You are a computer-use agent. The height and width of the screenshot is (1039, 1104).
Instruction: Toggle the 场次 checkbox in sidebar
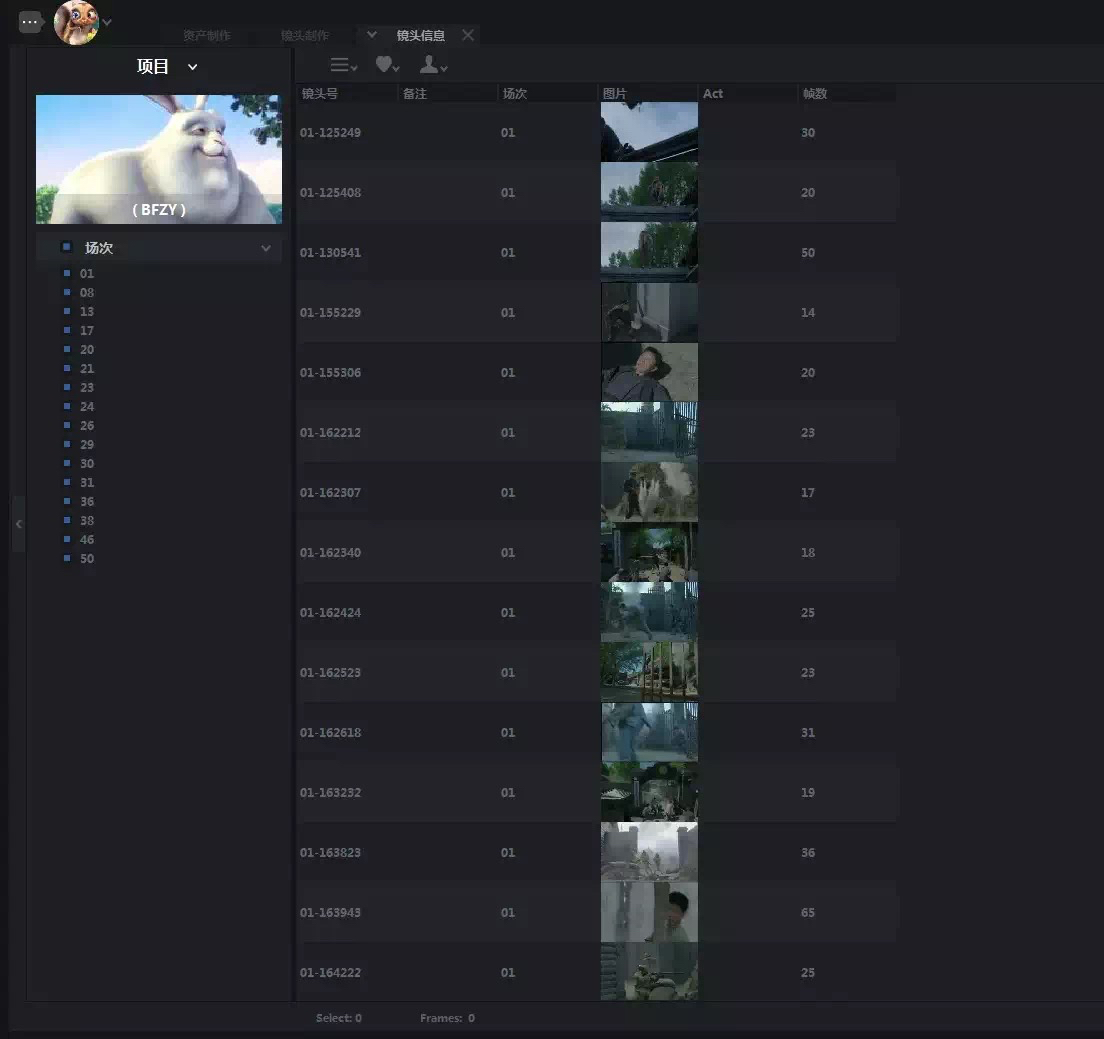pos(67,247)
